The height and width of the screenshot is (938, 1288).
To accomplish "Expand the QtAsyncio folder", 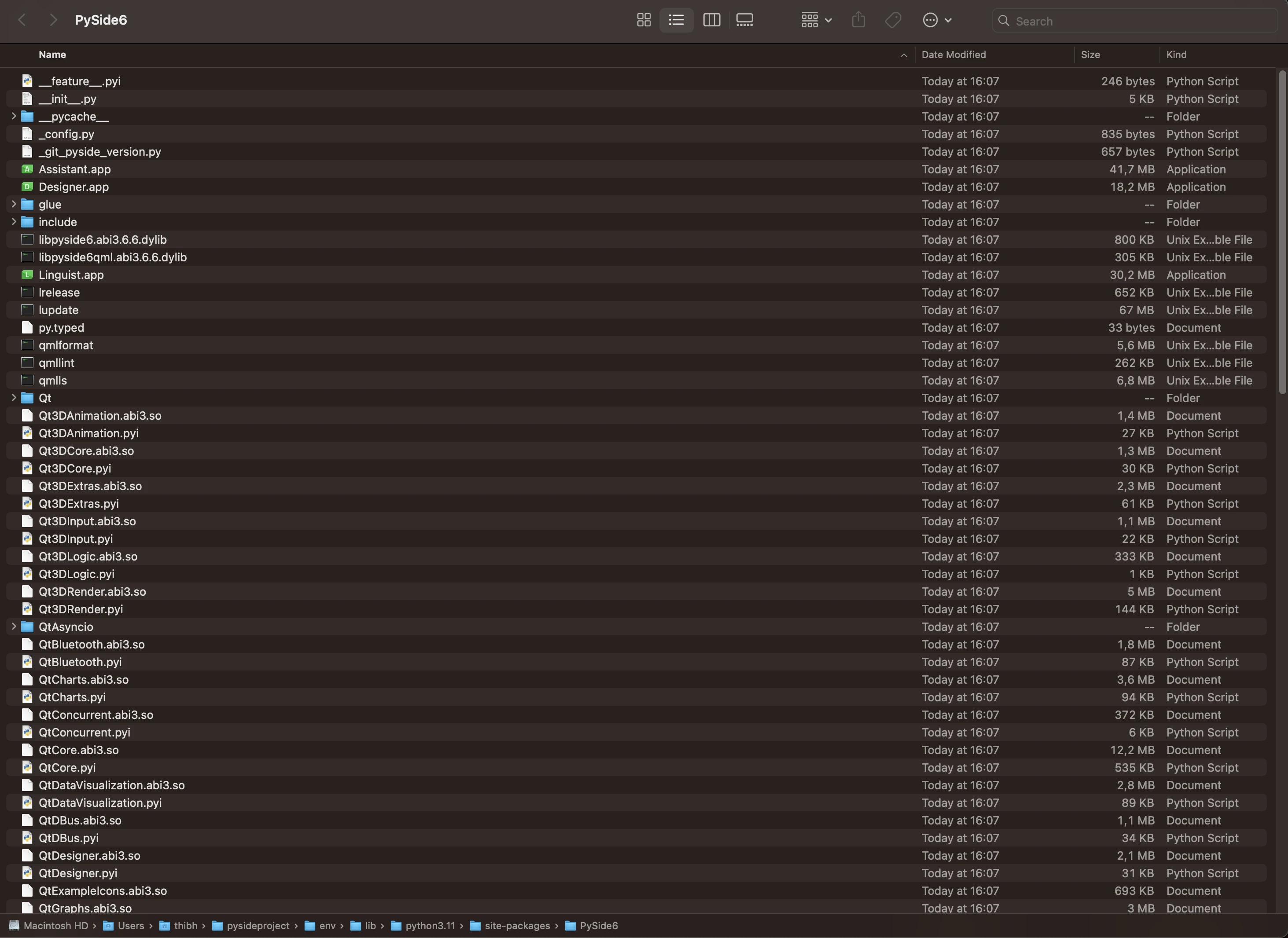I will [14, 626].
